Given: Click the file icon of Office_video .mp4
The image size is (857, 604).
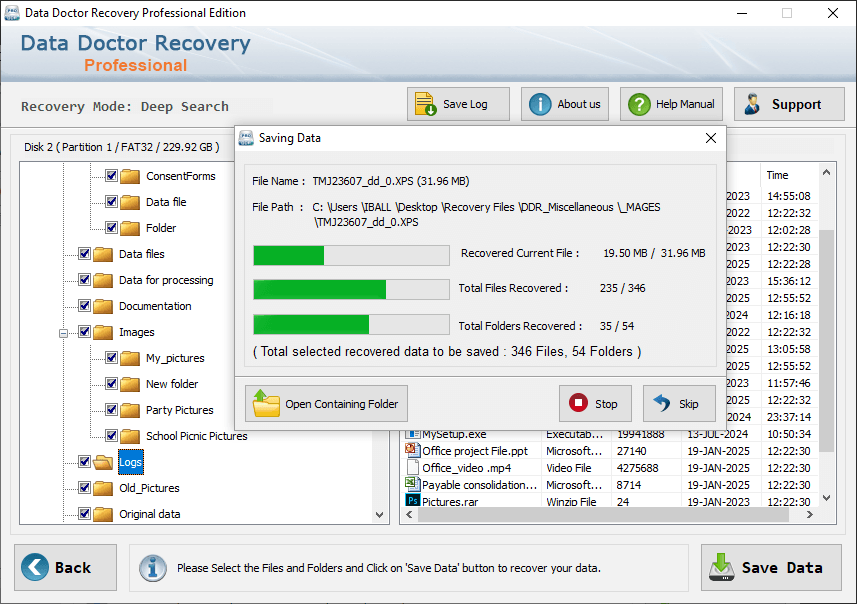Looking at the screenshot, I should point(412,467).
